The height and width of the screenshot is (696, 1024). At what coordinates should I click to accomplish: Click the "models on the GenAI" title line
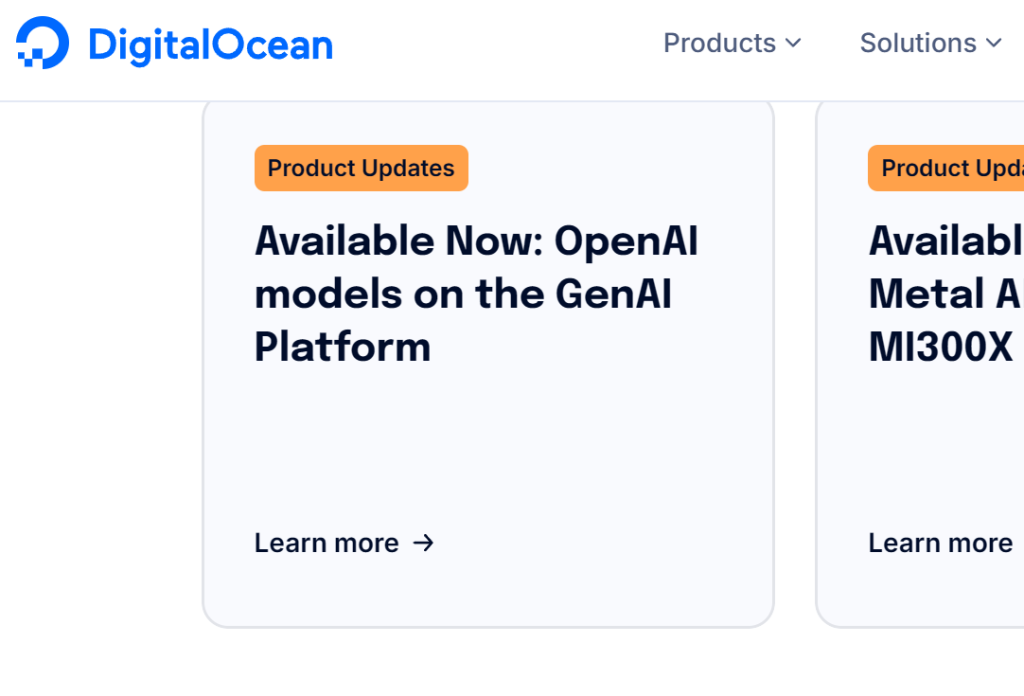point(462,294)
